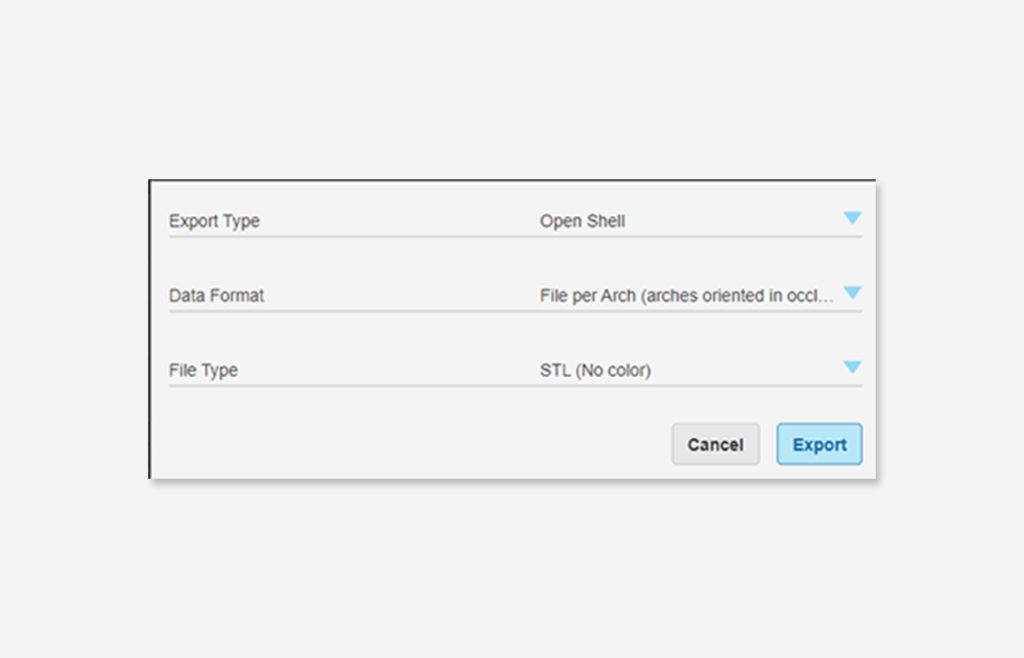Click the Data Format label
This screenshot has width=1024, height=658.
click(216, 296)
